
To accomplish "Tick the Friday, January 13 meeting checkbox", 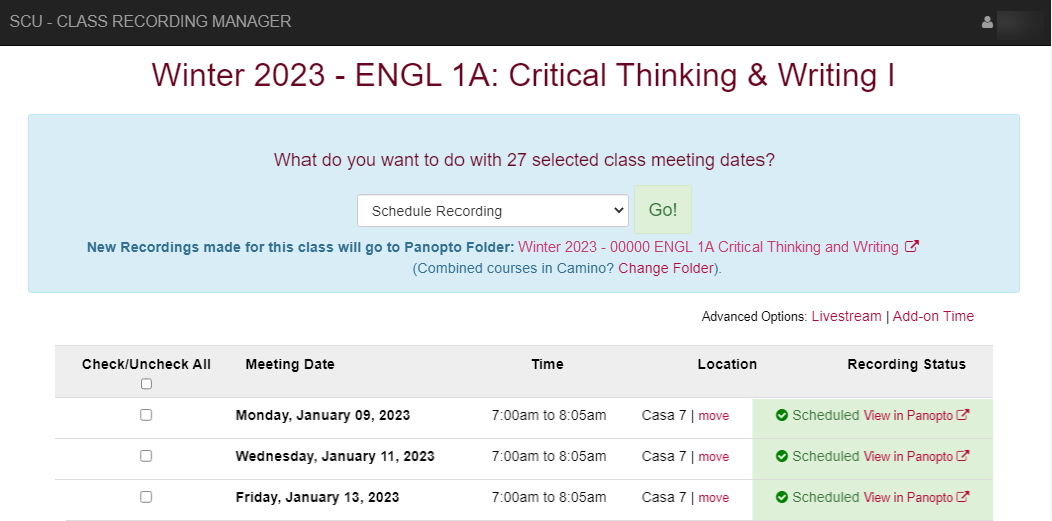I will click(x=146, y=497).
